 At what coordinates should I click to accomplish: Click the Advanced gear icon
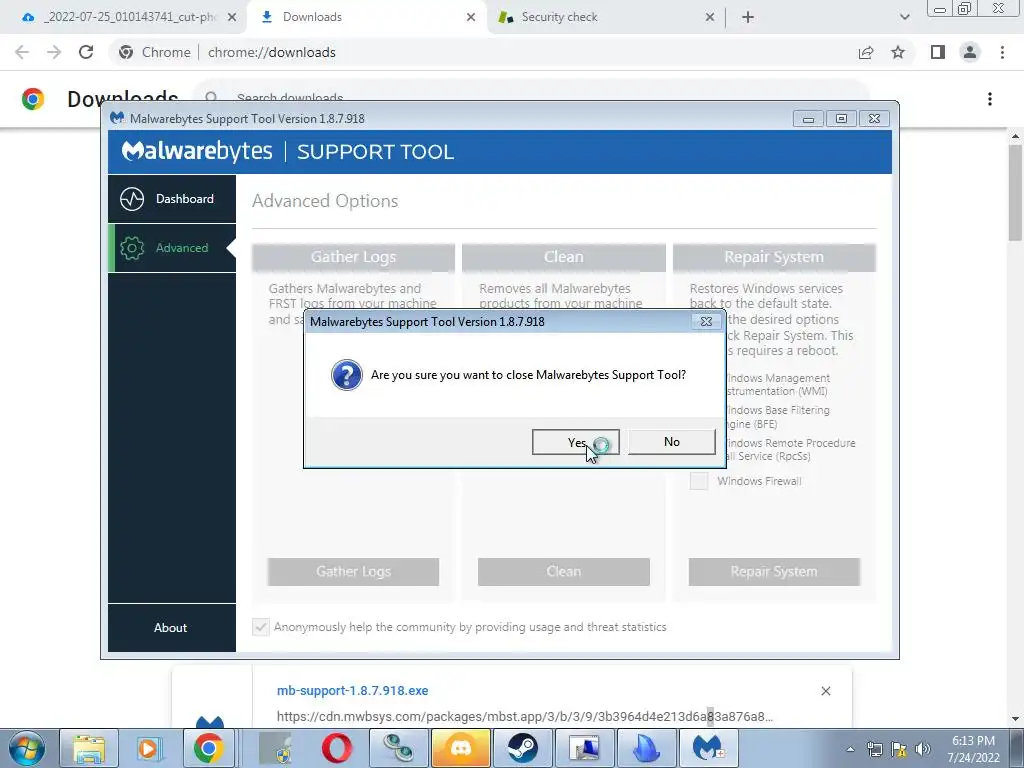pyautogui.click(x=132, y=248)
